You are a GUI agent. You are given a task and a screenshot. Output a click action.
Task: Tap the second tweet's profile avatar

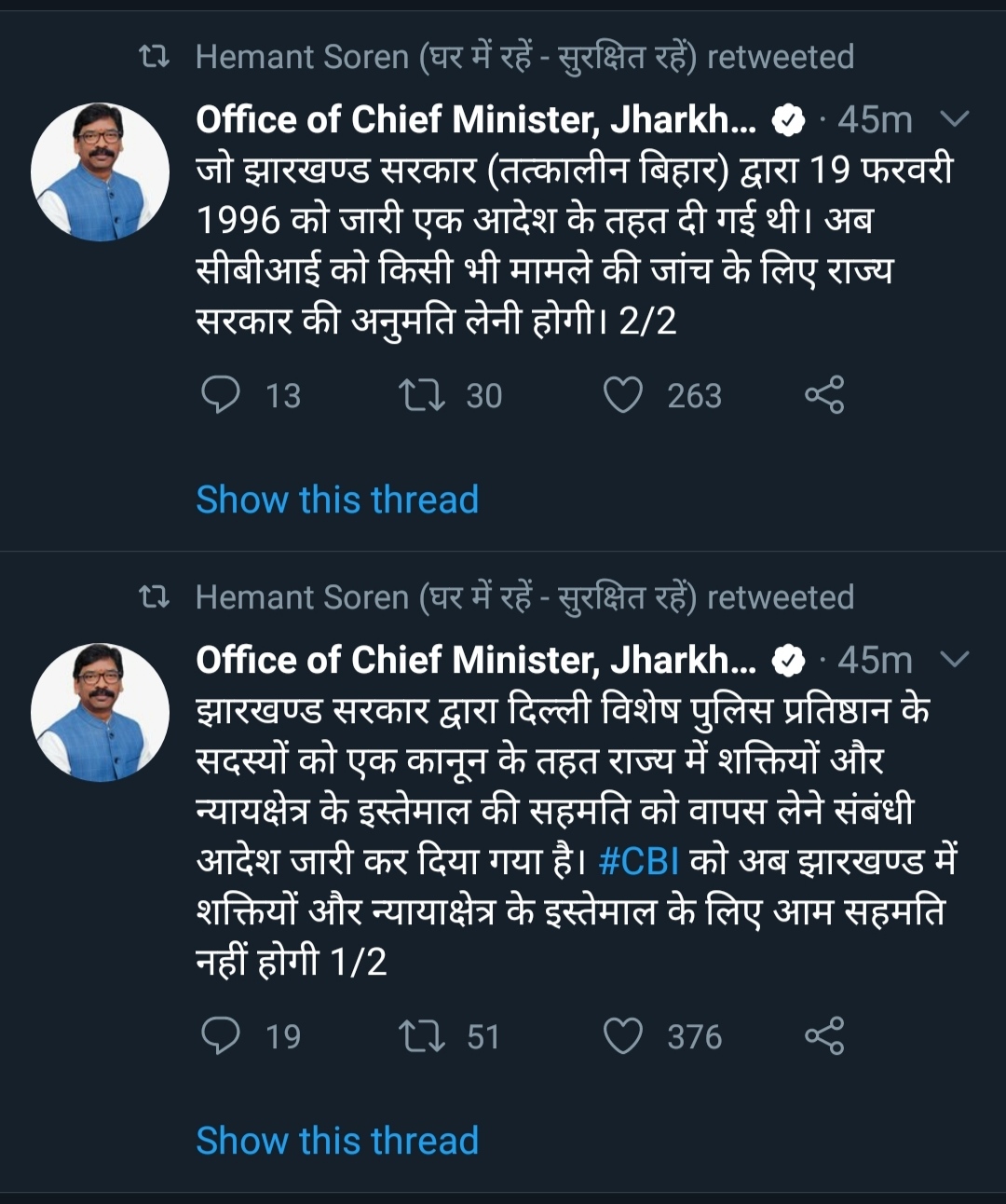100,713
